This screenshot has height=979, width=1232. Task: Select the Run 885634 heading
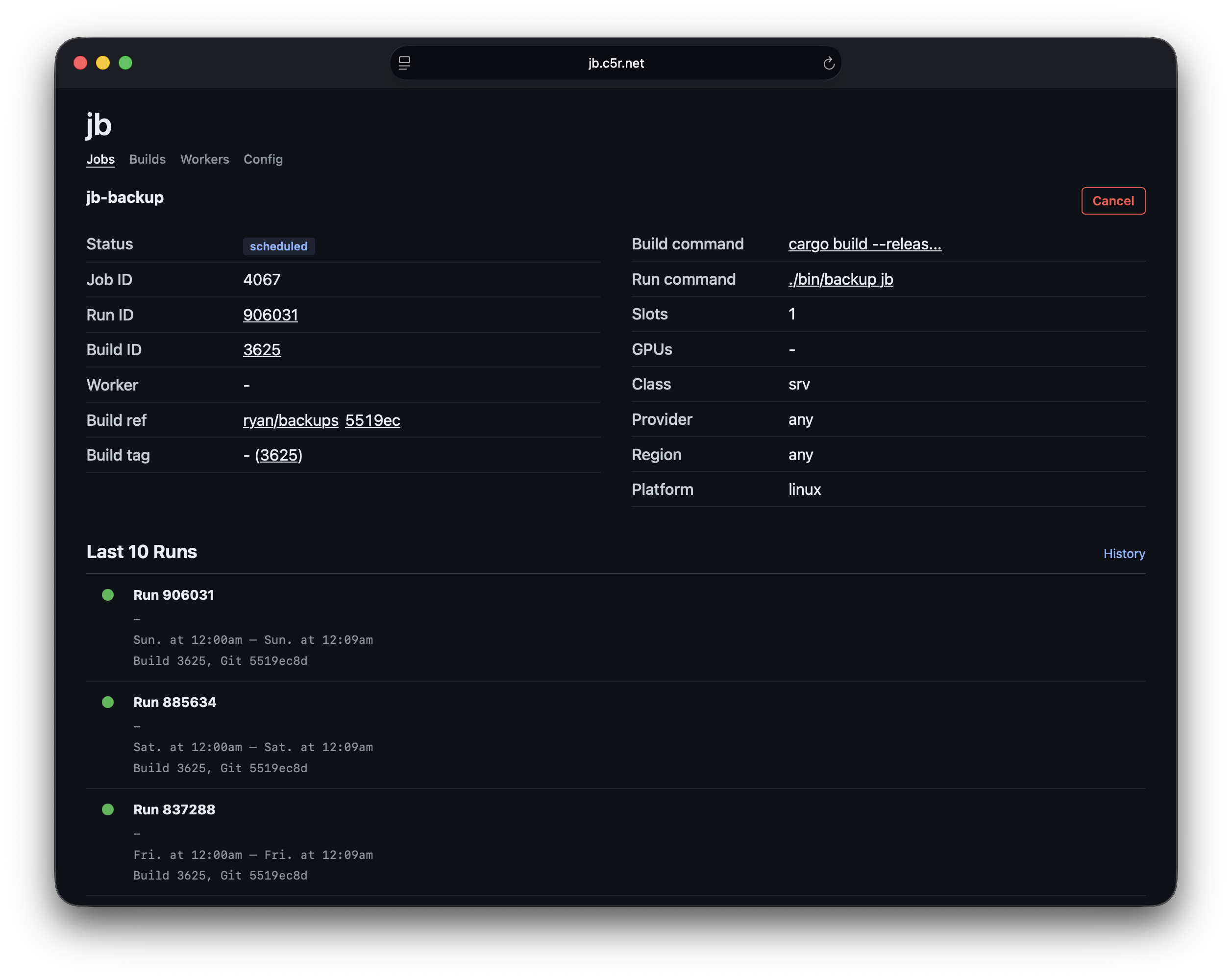coord(175,702)
